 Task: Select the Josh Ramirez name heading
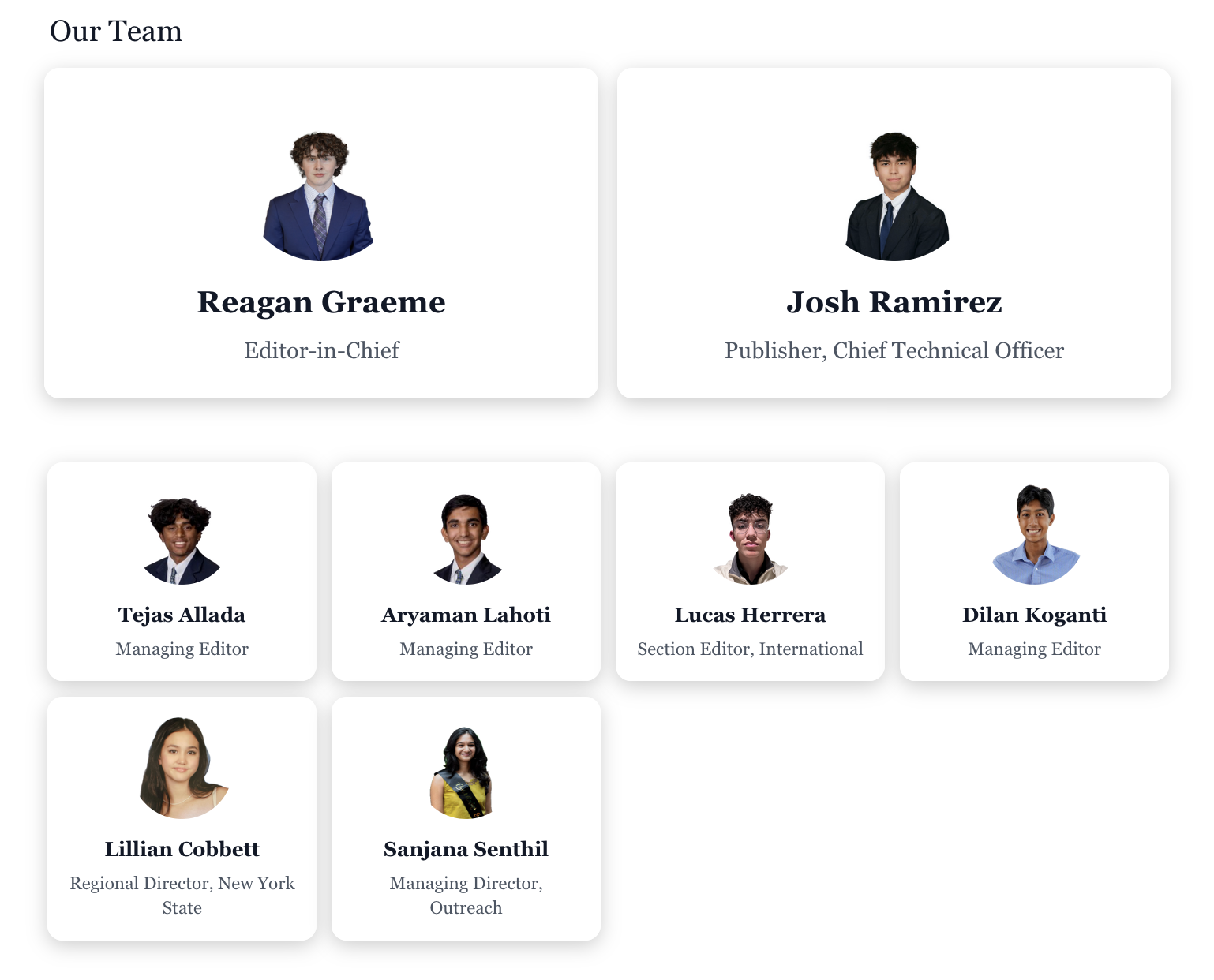tap(894, 302)
